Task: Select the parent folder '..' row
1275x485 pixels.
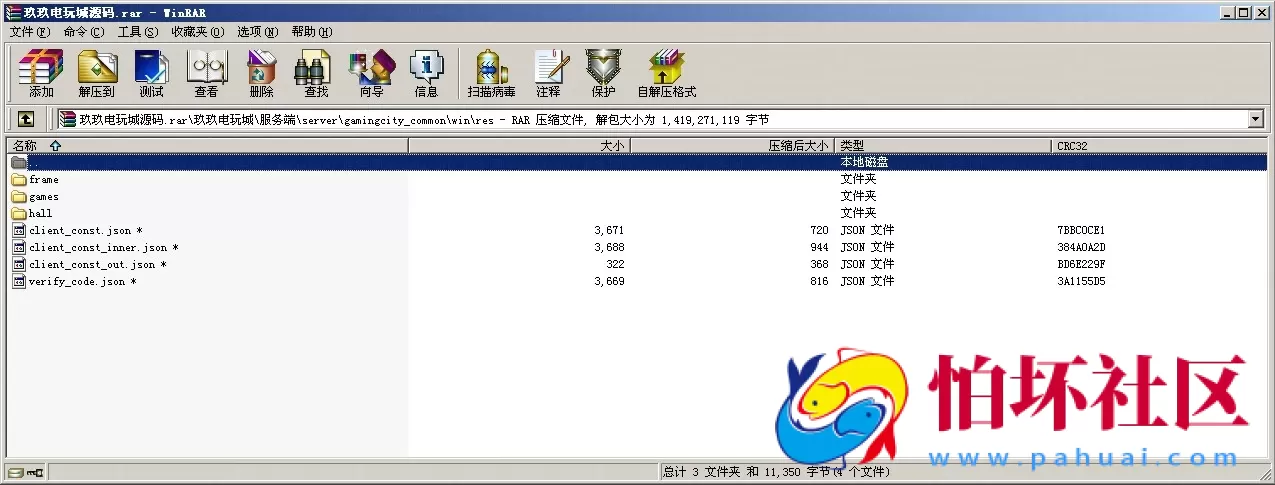Action: click(x=637, y=162)
